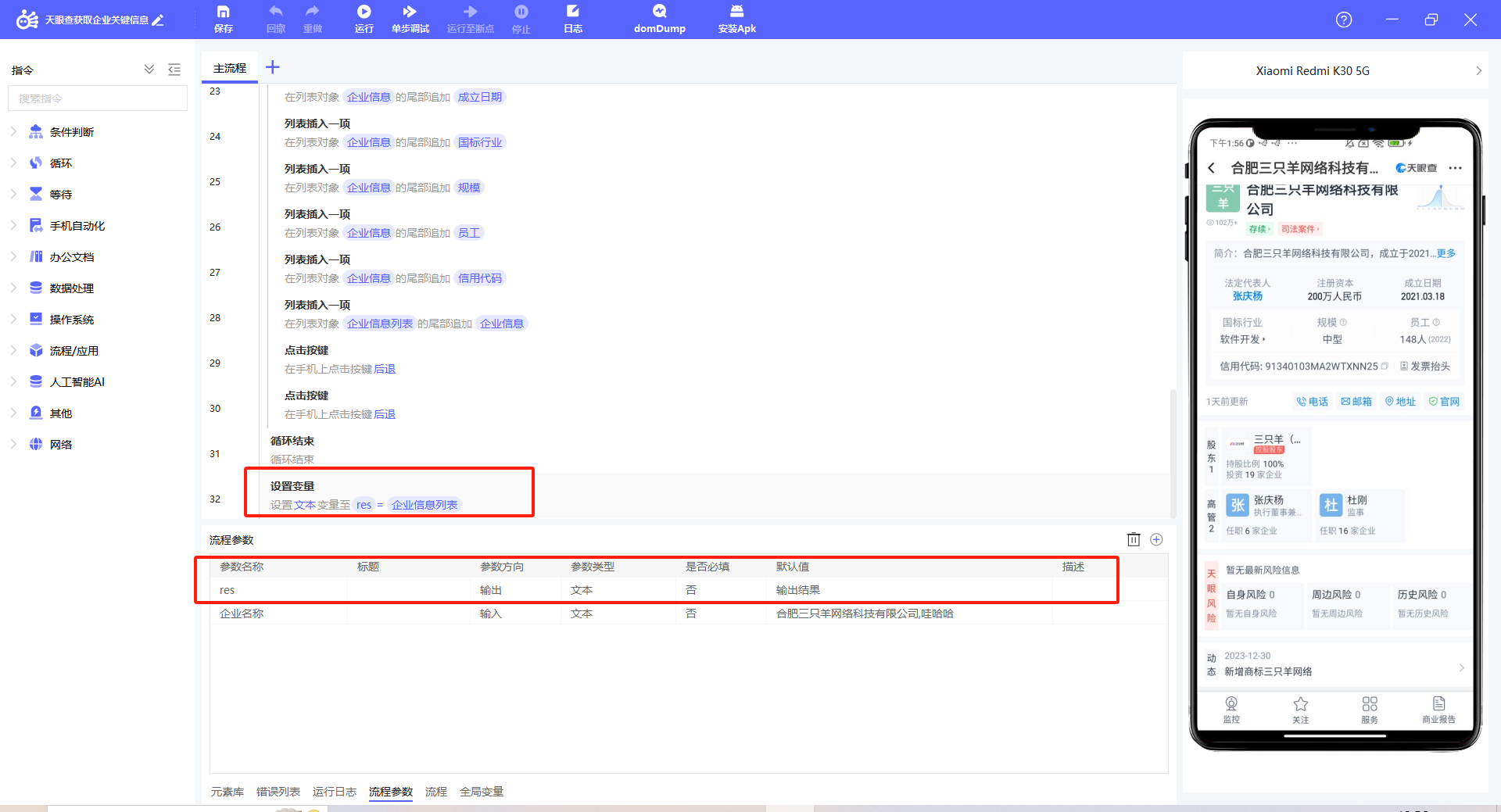
Task: Tap 关注 star icon in phone
Action: [1301, 710]
